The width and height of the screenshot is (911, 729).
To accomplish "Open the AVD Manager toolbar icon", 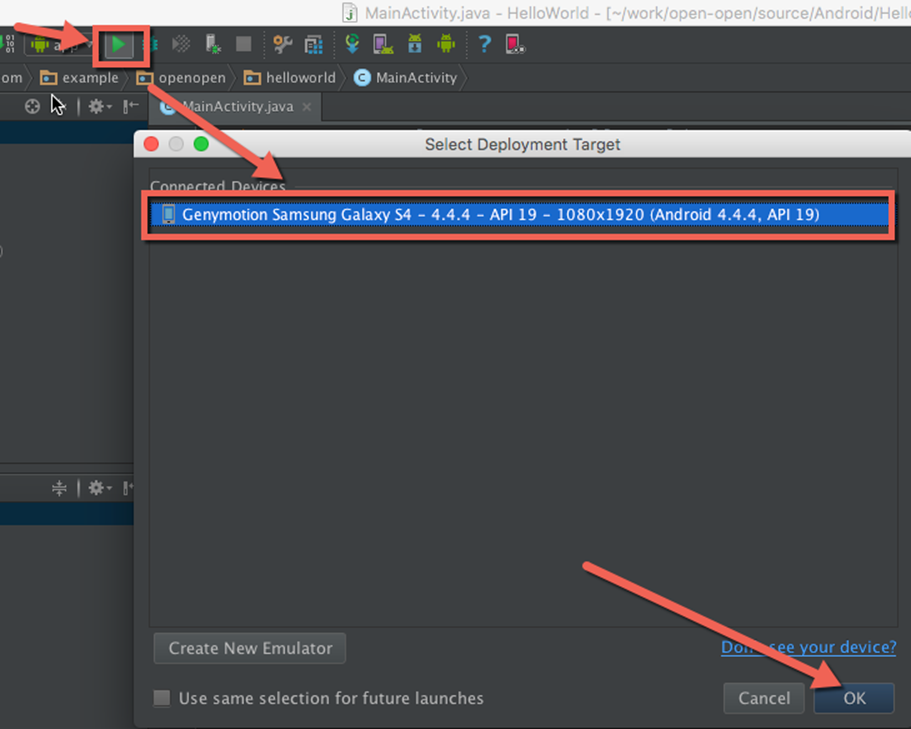I will [x=381, y=44].
